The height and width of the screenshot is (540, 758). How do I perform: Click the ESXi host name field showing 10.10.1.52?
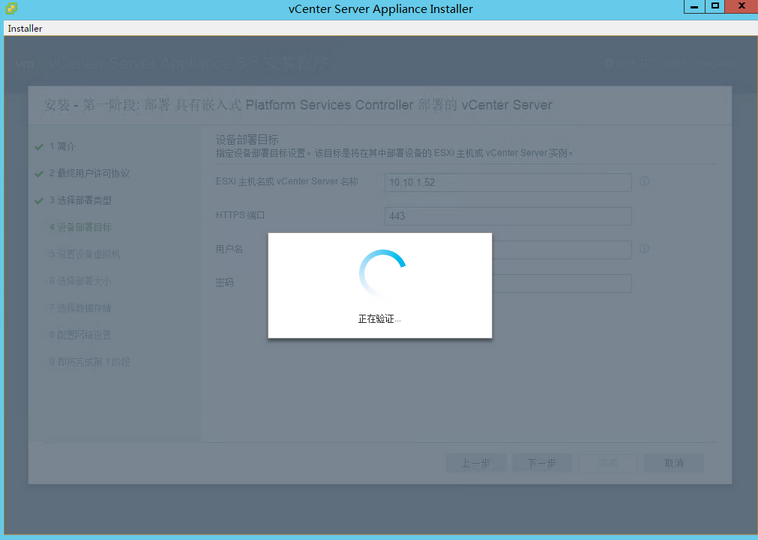click(508, 182)
